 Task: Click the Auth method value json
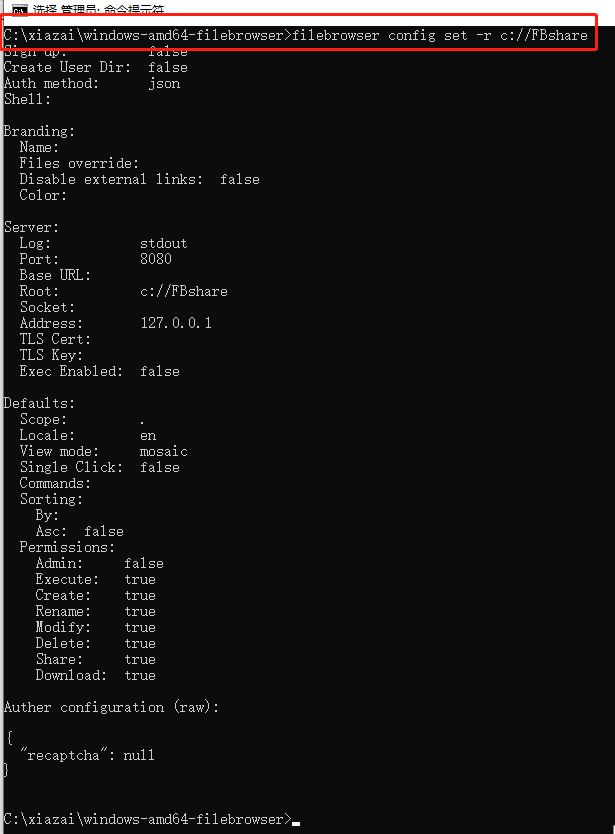(164, 84)
